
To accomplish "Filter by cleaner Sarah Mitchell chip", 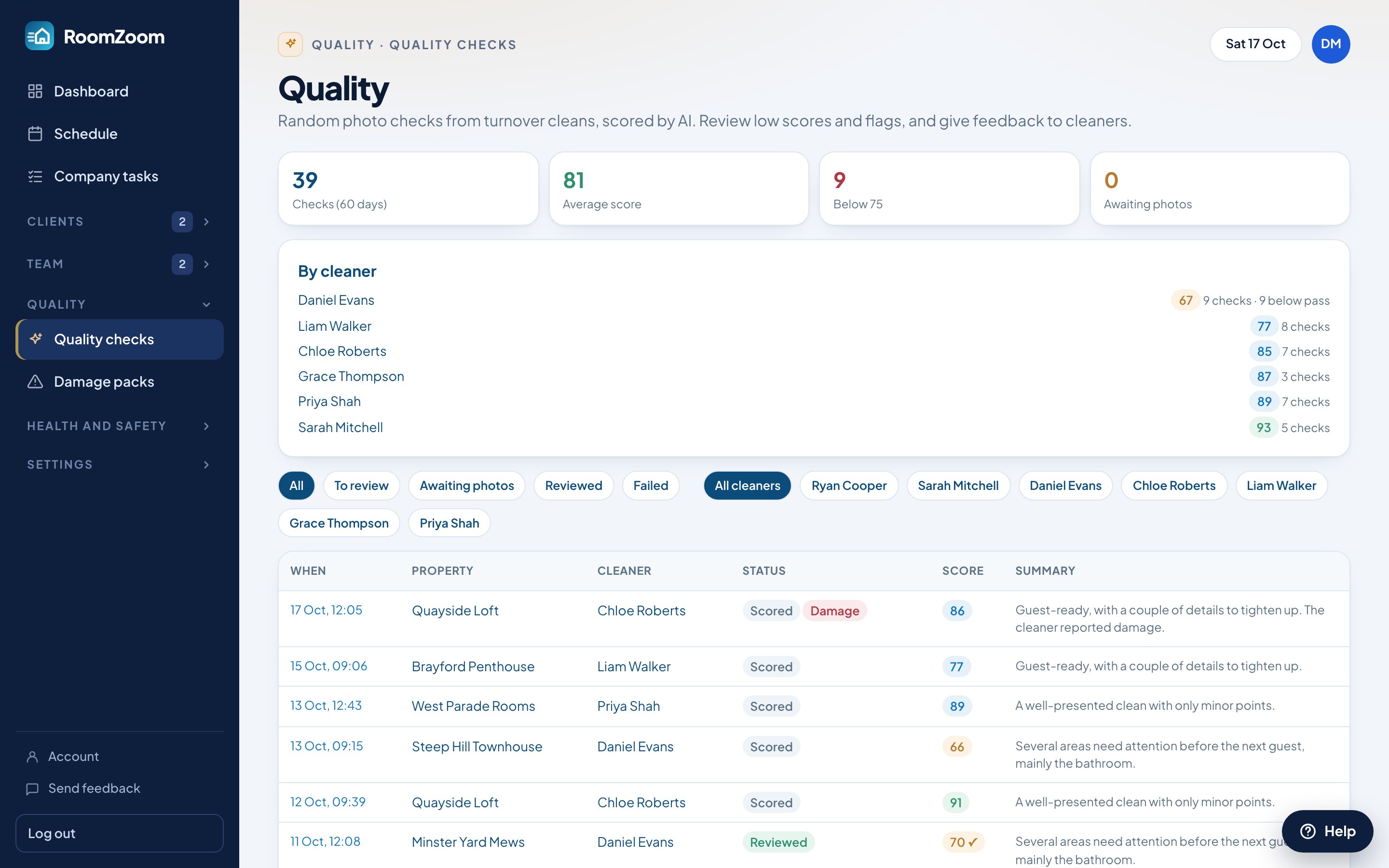I will pos(958,486).
